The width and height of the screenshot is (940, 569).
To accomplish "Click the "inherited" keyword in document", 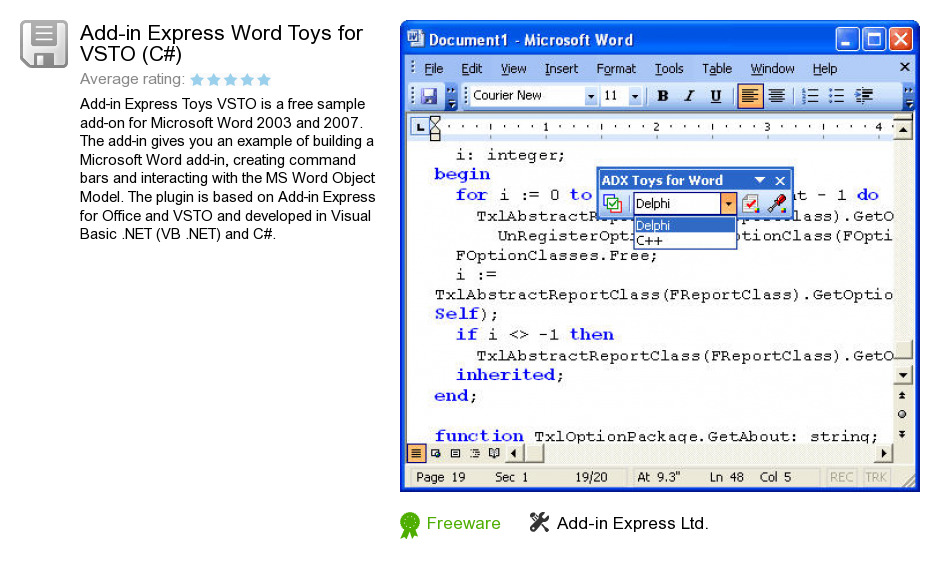I will click(505, 375).
